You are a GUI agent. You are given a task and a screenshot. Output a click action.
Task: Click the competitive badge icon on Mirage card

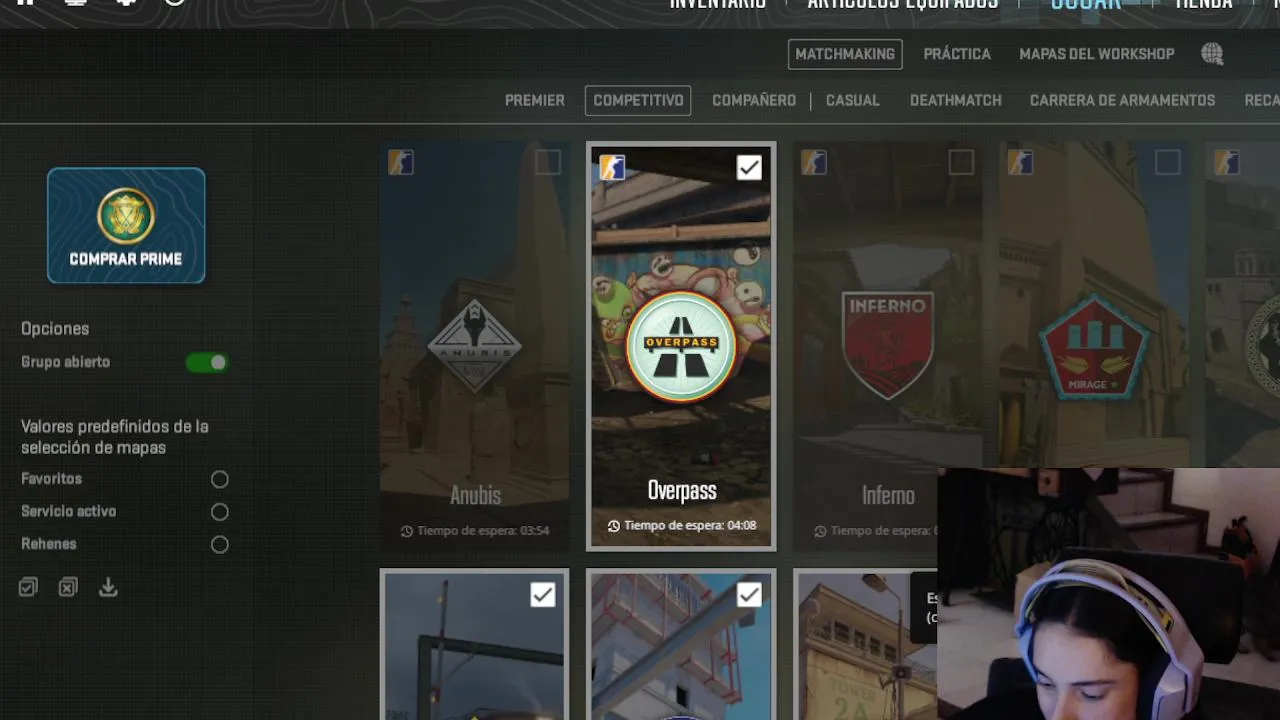1020,162
